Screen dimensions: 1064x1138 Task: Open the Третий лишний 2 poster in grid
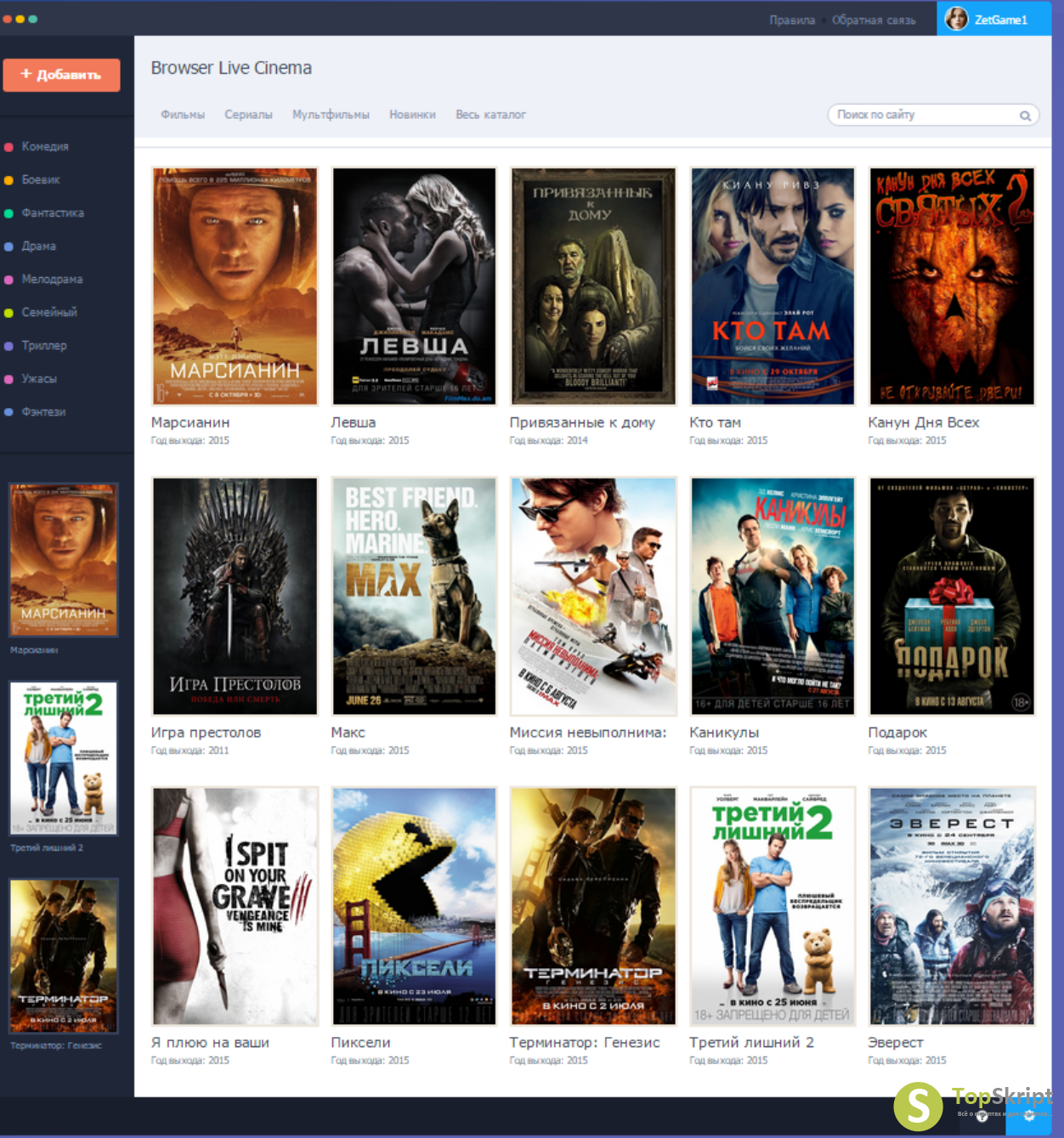pyautogui.click(x=773, y=906)
